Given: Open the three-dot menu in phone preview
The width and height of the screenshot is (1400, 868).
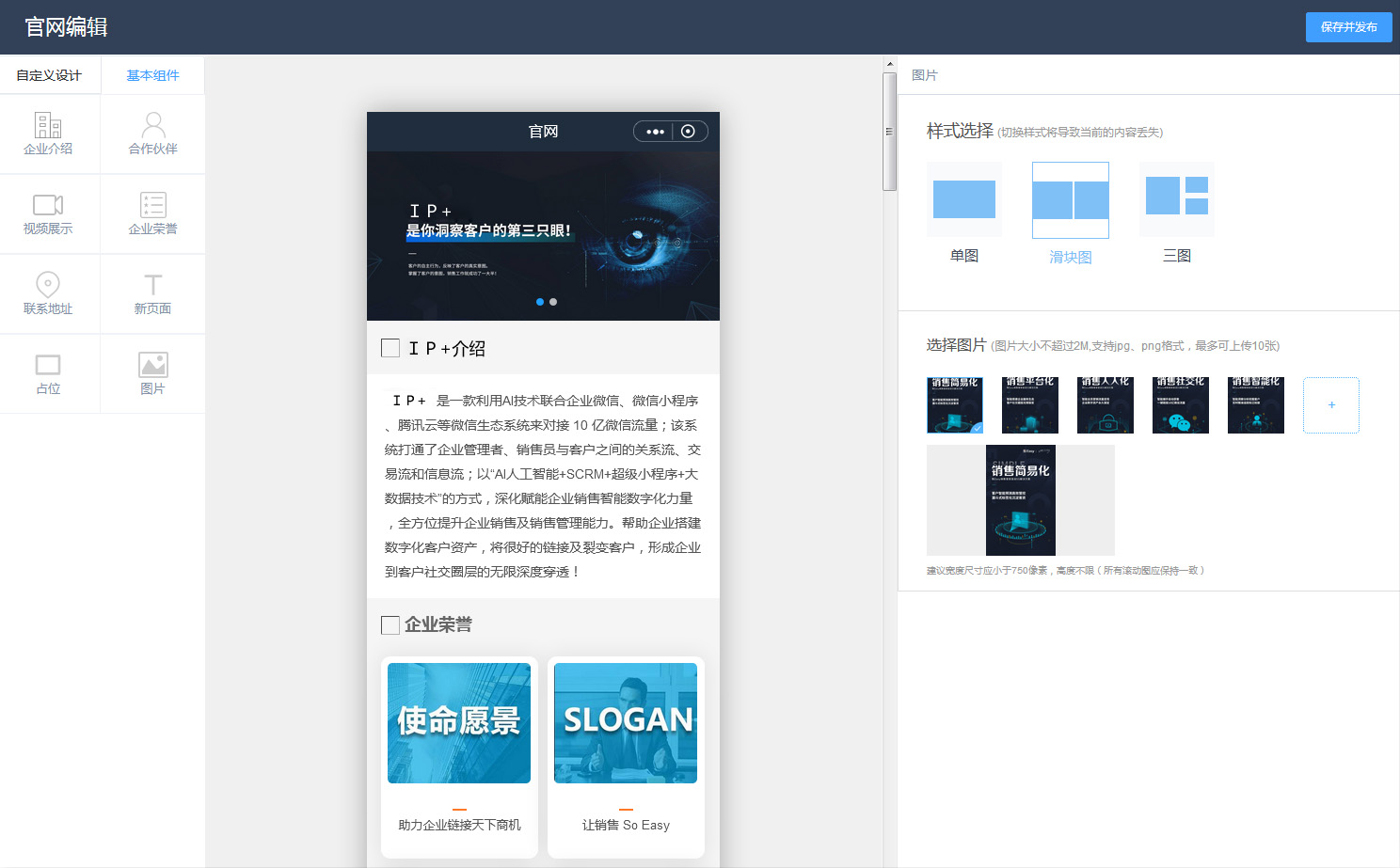Looking at the screenshot, I should point(655,132).
